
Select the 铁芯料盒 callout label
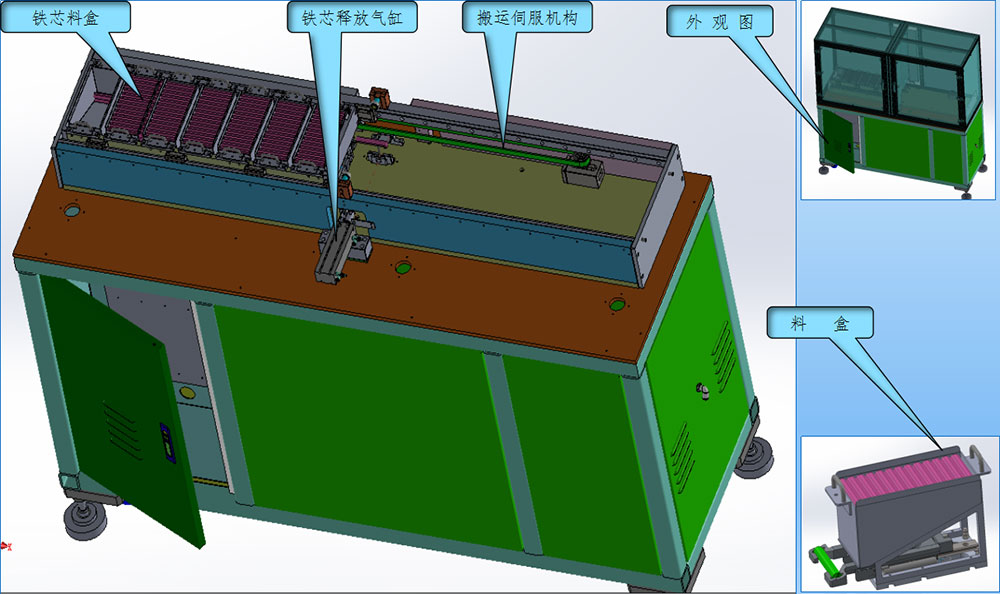click(66, 18)
